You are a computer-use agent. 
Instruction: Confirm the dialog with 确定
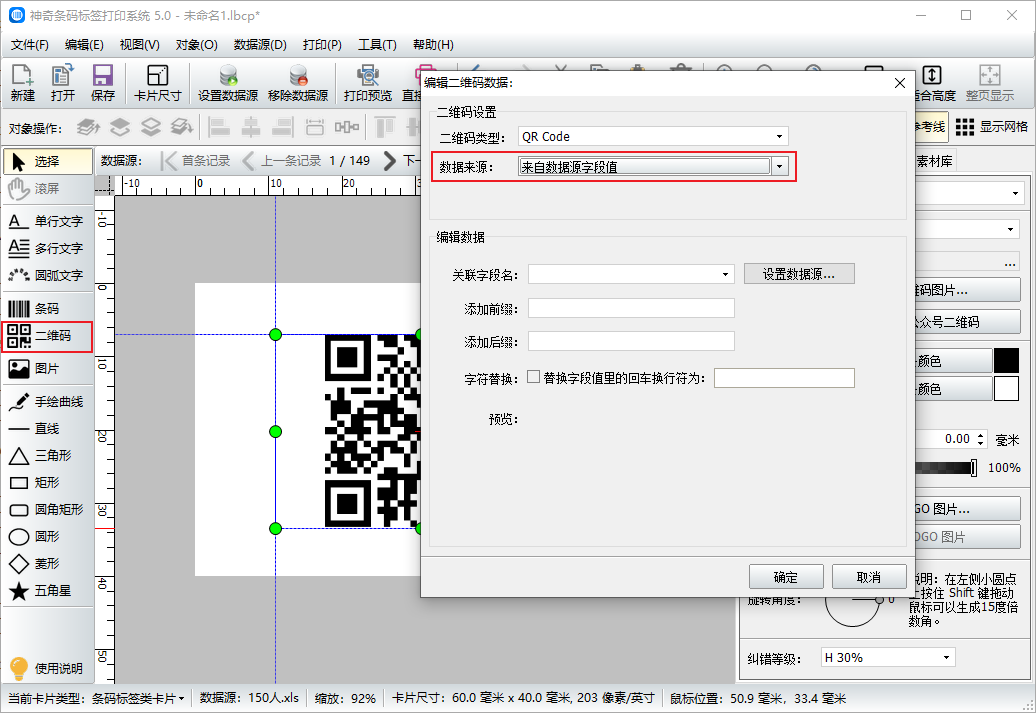[x=786, y=577]
